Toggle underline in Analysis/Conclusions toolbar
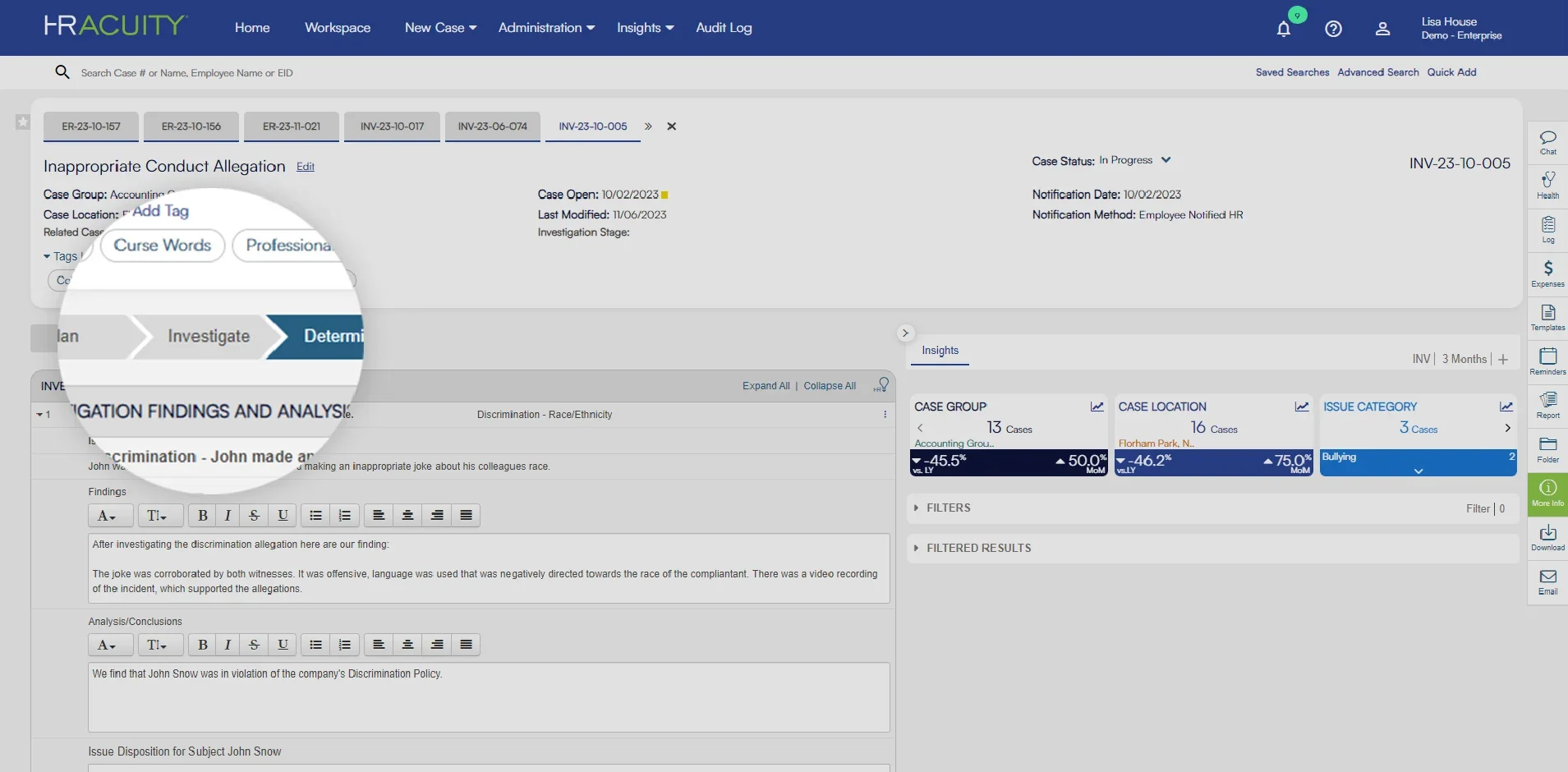This screenshot has width=1568, height=772. 283,645
